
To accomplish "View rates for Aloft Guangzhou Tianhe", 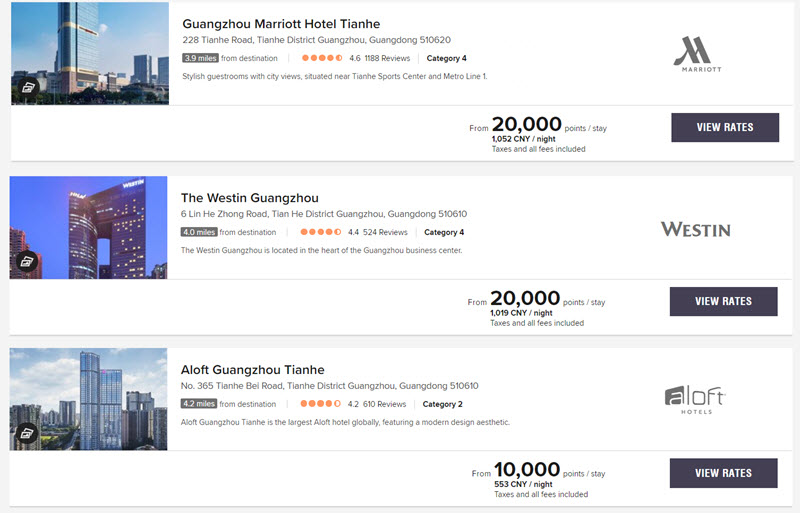I will [x=723, y=473].
